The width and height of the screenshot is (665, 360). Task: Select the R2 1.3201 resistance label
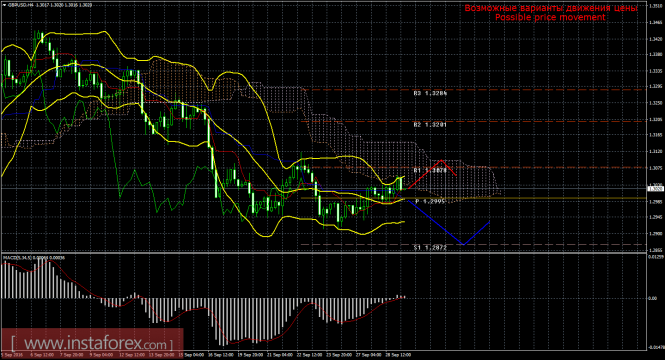[430, 125]
